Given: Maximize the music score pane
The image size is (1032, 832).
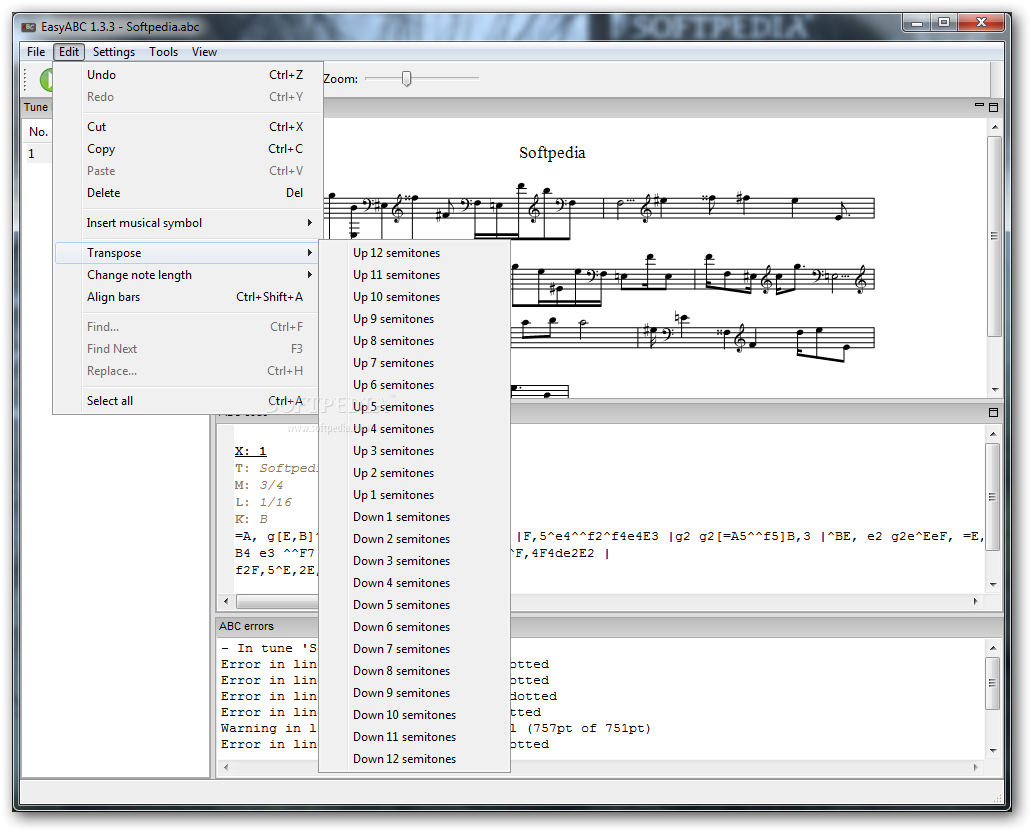Looking at the screenshot, I should pyautogui.click(x=994, y=107).
